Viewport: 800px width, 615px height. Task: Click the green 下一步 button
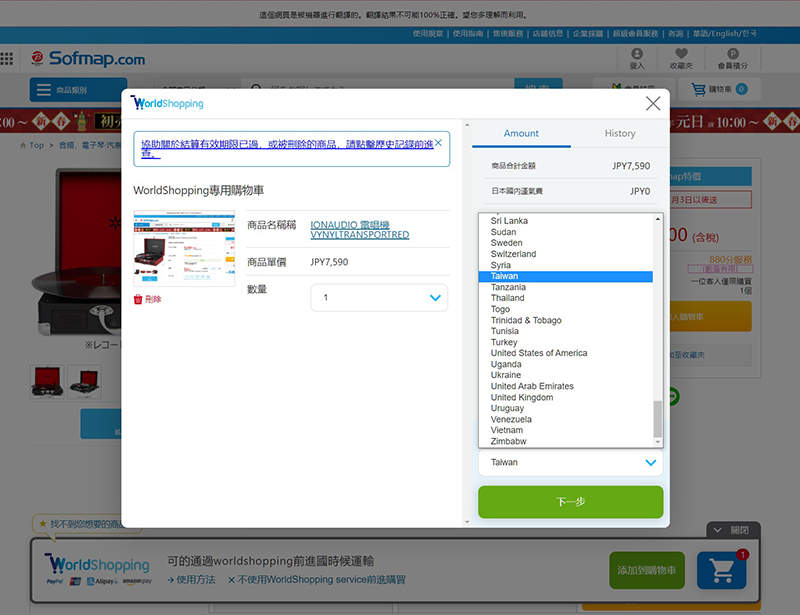tap(570, 502)
